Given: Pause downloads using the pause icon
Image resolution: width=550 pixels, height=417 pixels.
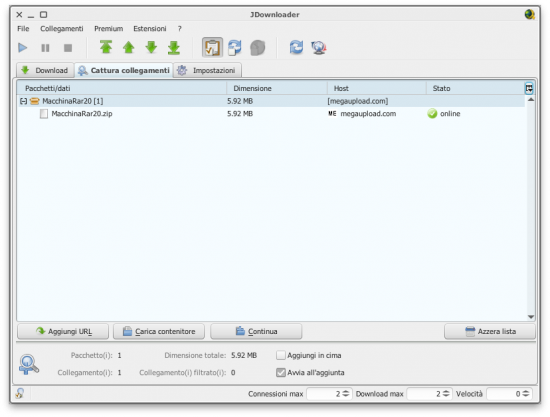Looking at the screenshot, I should coord(45,48).
